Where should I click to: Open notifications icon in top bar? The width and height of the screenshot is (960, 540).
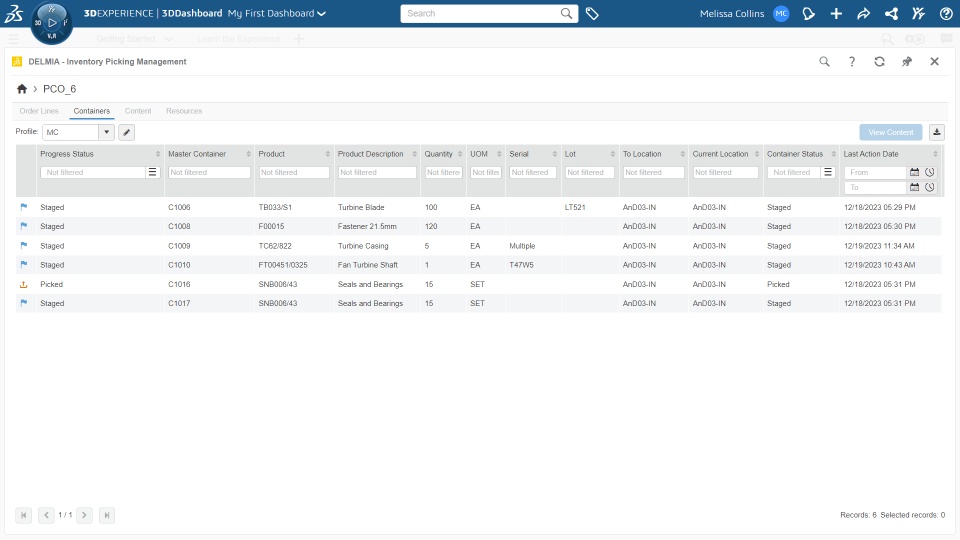coord(809,13)
